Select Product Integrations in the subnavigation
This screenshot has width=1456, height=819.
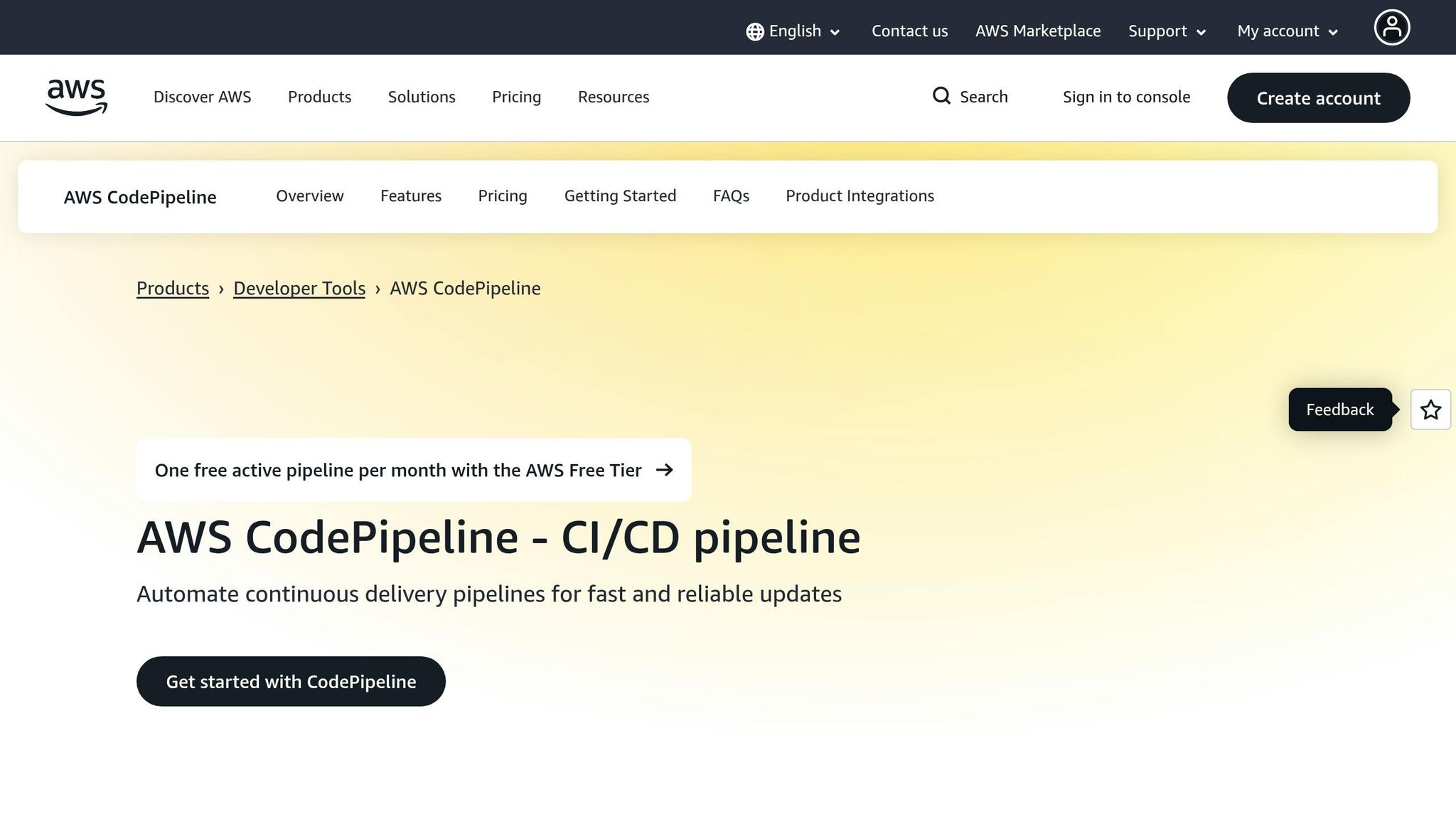(860, 196)
